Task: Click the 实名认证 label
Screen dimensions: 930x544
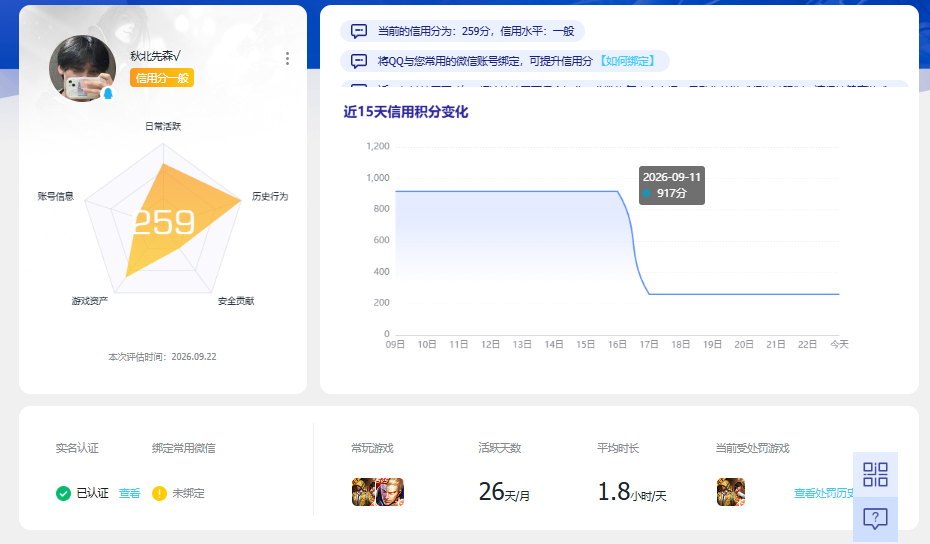Action: [77, 448]
